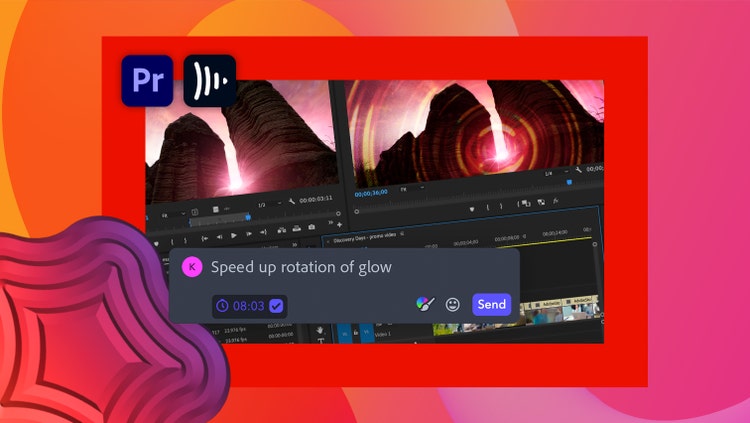The height and width of the screenshot is (423, 750).
Task: Send the comment with Send button
Action: 492,304
